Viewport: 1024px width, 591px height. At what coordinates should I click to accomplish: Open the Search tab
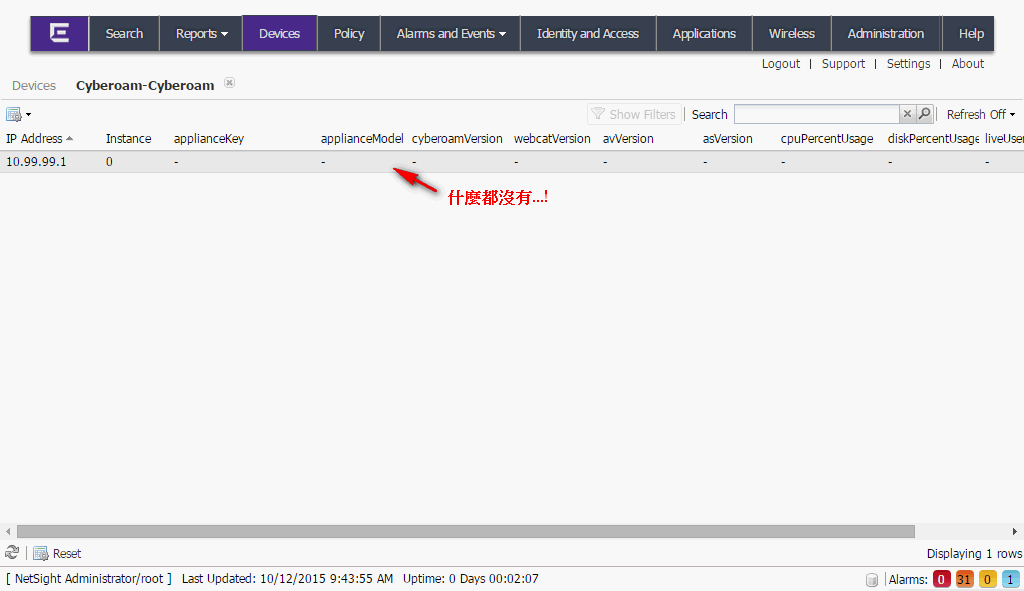[x=124, y=33]
